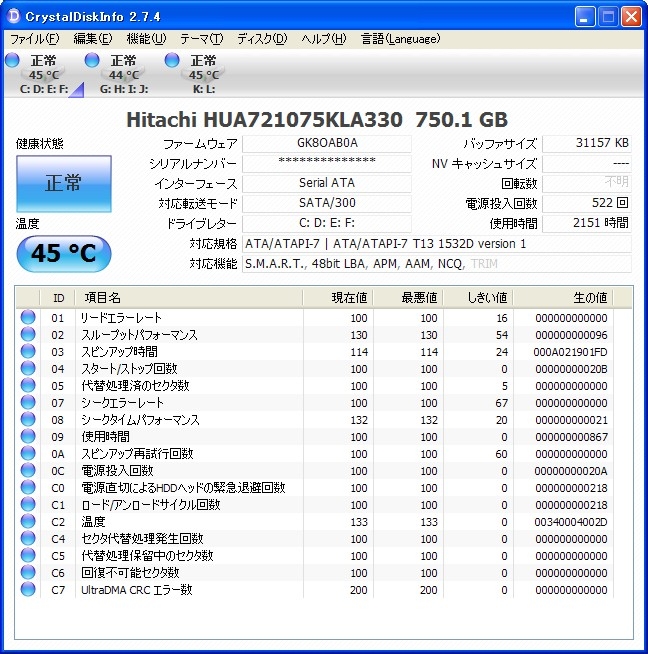Screen dimensions: 648x654
Task: Click the status icon of row 0C 電源投入回数
Action: coord(28,470)
